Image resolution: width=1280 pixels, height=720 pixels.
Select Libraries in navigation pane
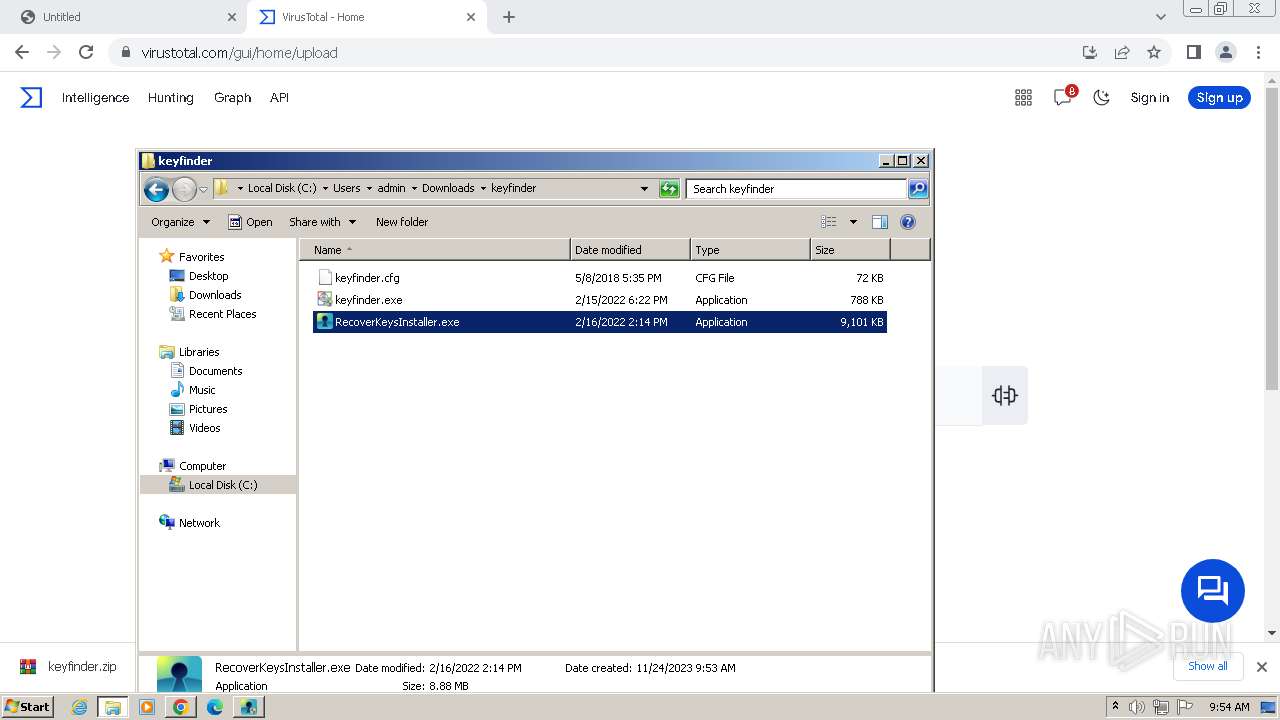coord(198,352)
